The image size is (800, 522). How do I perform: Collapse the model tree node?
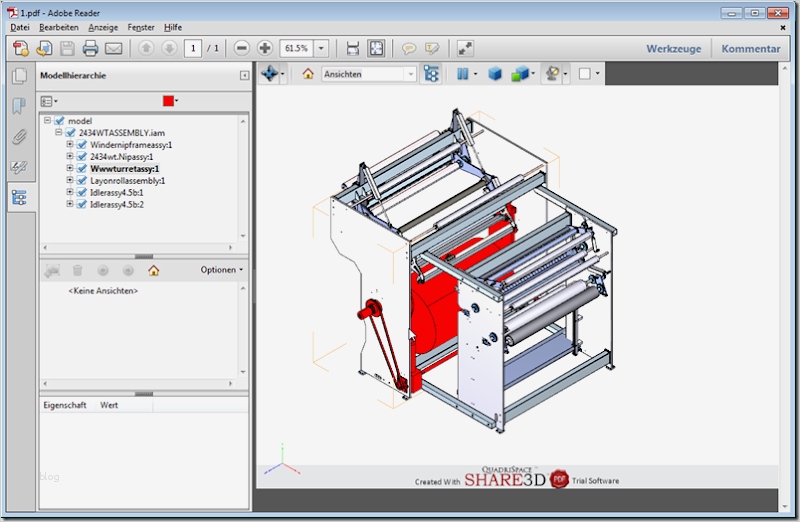47,120
